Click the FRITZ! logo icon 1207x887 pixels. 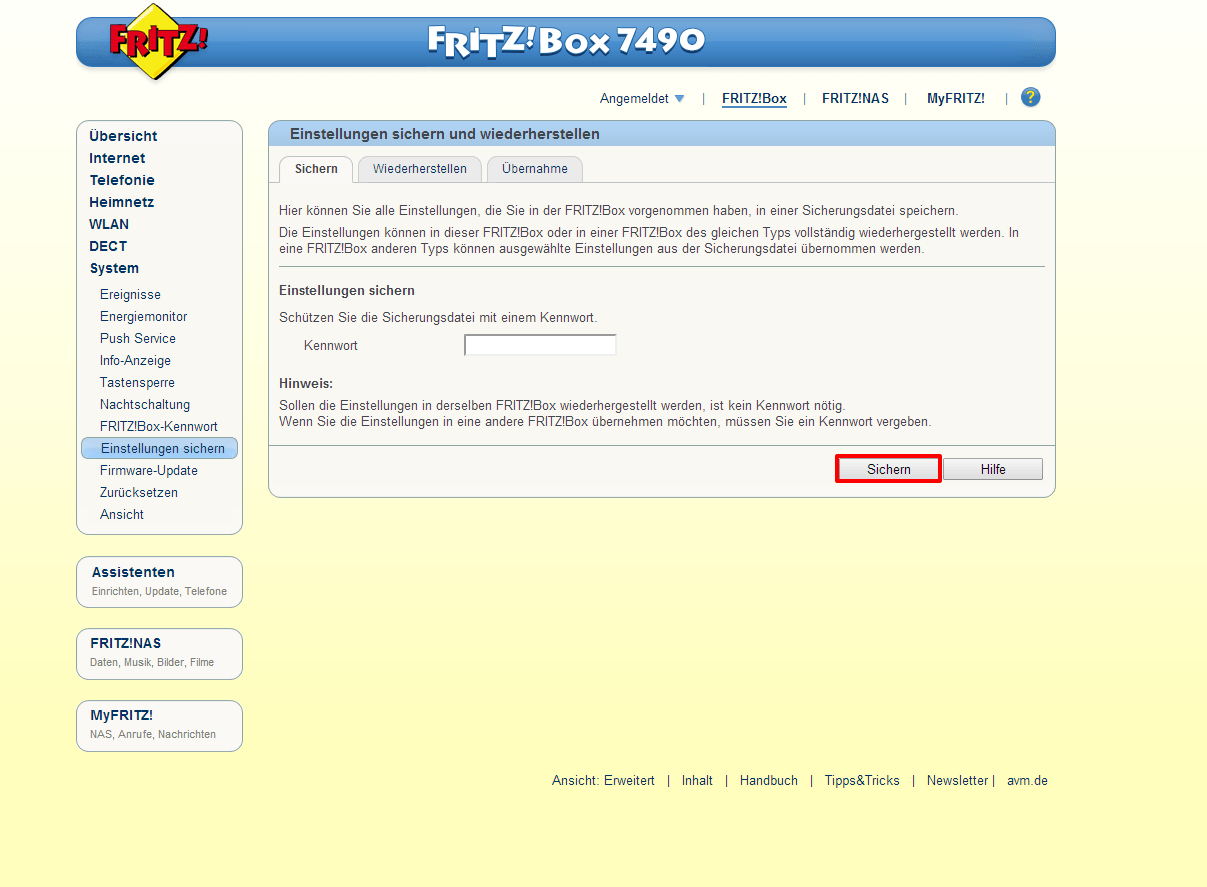coord(158,42)
